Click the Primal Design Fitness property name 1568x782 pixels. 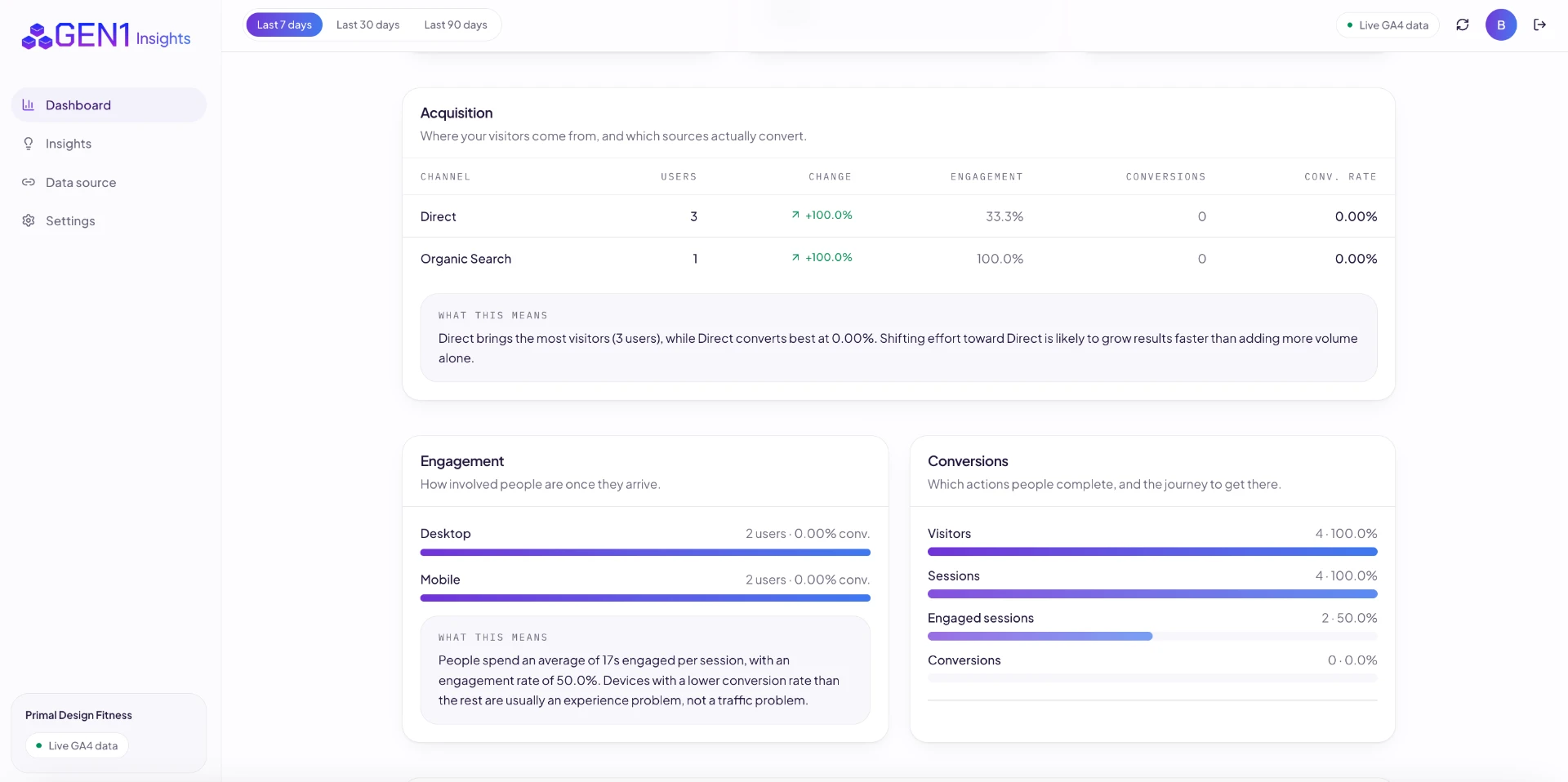(x=78, y=715)
